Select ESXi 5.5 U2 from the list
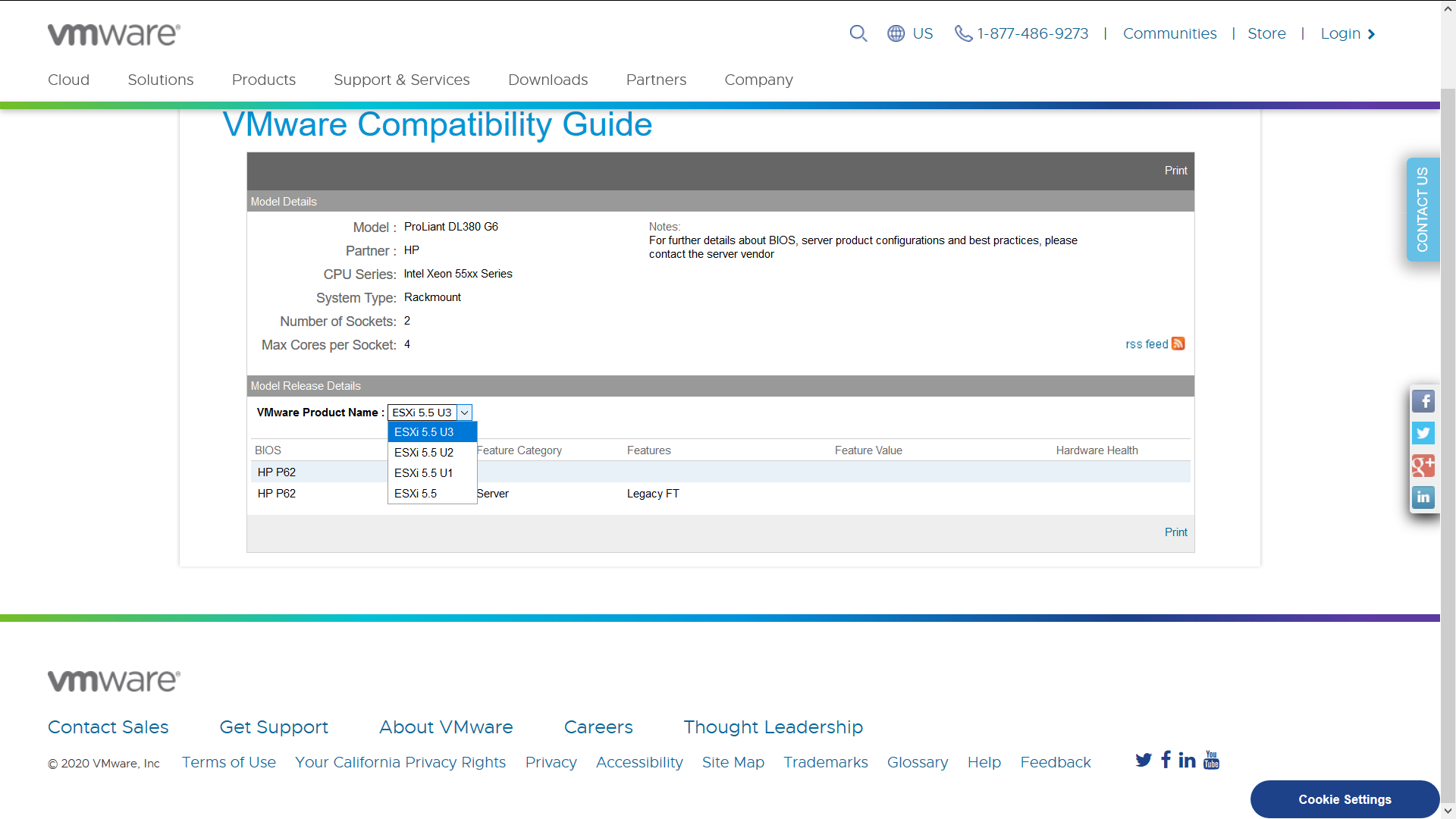Viewport: 1456px width, 819px height. coord(423,452)
